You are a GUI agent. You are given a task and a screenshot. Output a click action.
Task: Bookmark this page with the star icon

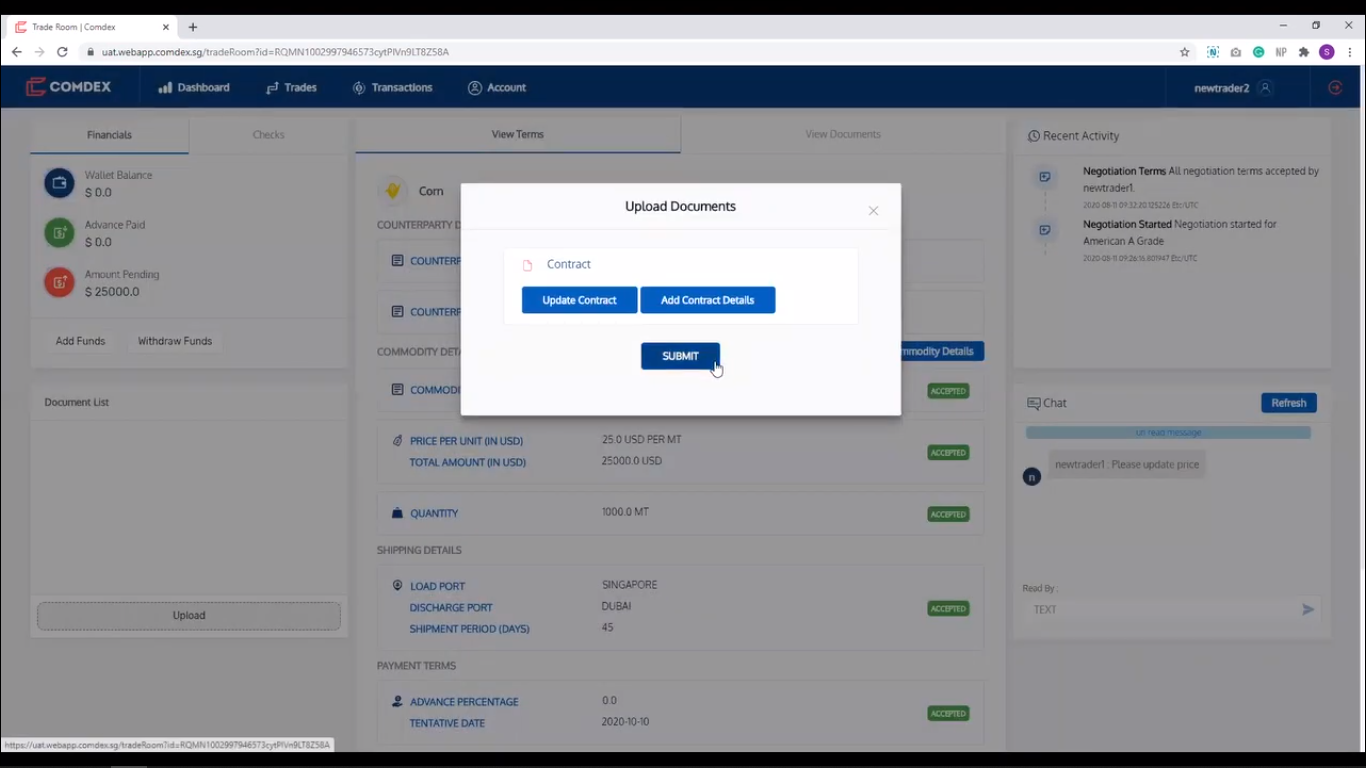1185,52
